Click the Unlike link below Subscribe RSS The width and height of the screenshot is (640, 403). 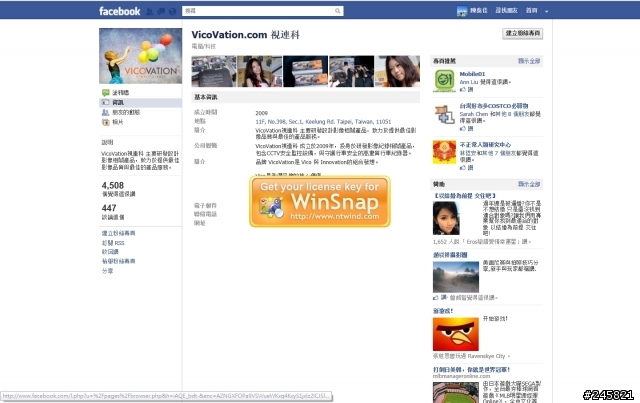[x=110, y=252]
